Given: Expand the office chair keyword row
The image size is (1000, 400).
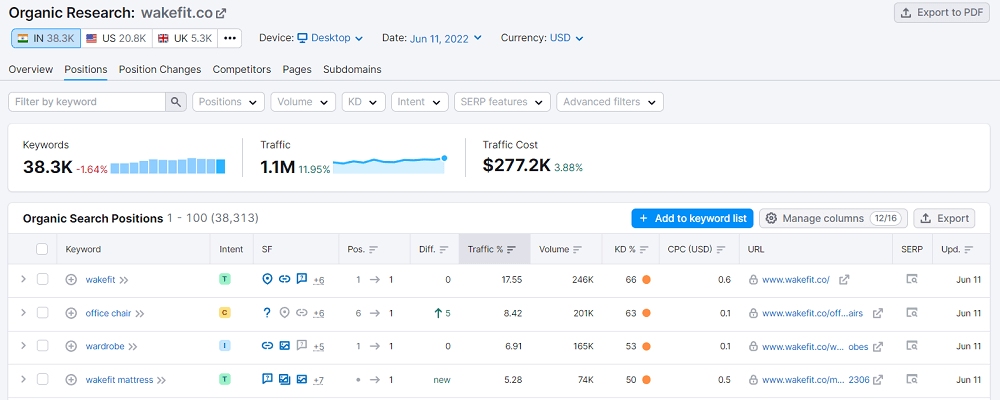Looking at the screenshot, I should (x=23, y=313).
